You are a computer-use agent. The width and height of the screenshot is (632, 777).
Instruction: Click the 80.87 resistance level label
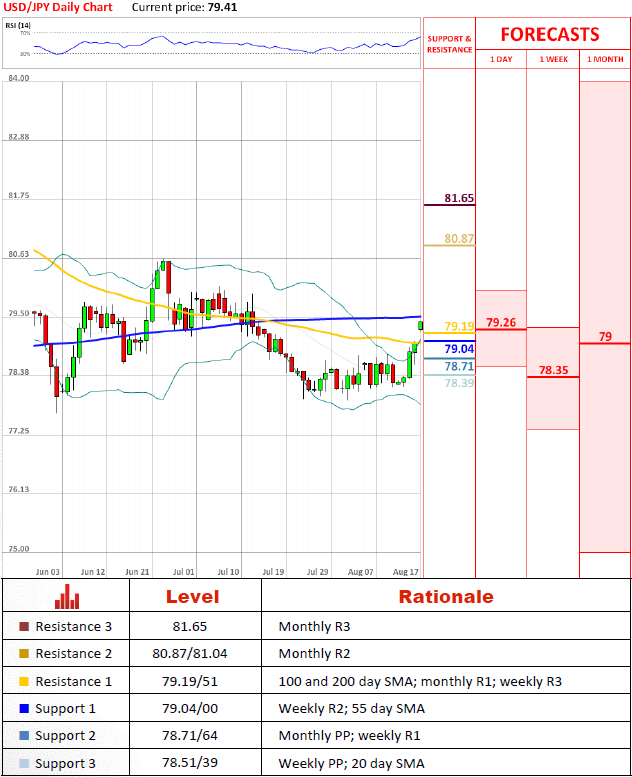pyautogui.click(x=459, y=238)
